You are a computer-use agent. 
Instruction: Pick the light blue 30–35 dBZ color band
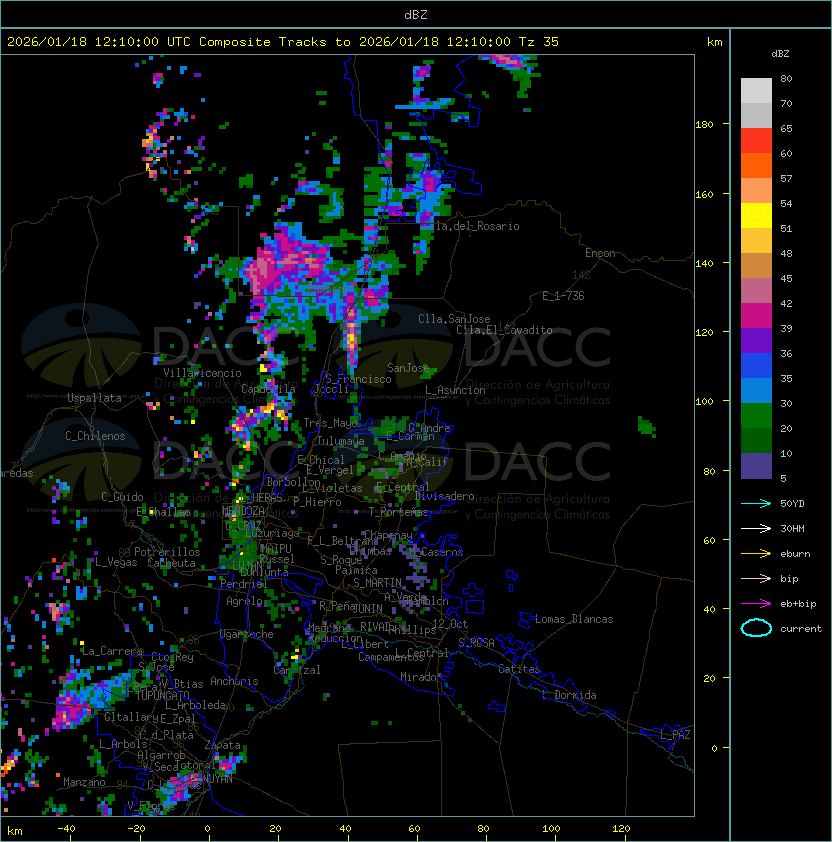click(756, 390)
